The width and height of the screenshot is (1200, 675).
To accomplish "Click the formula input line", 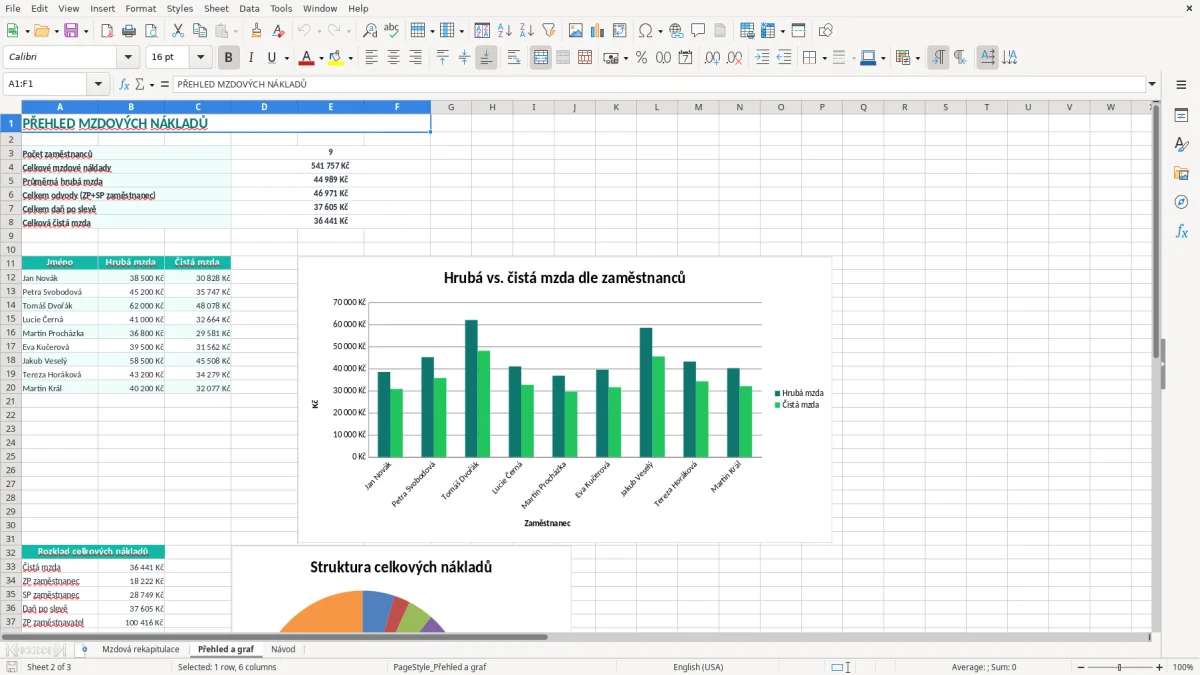I will (658, 85).
